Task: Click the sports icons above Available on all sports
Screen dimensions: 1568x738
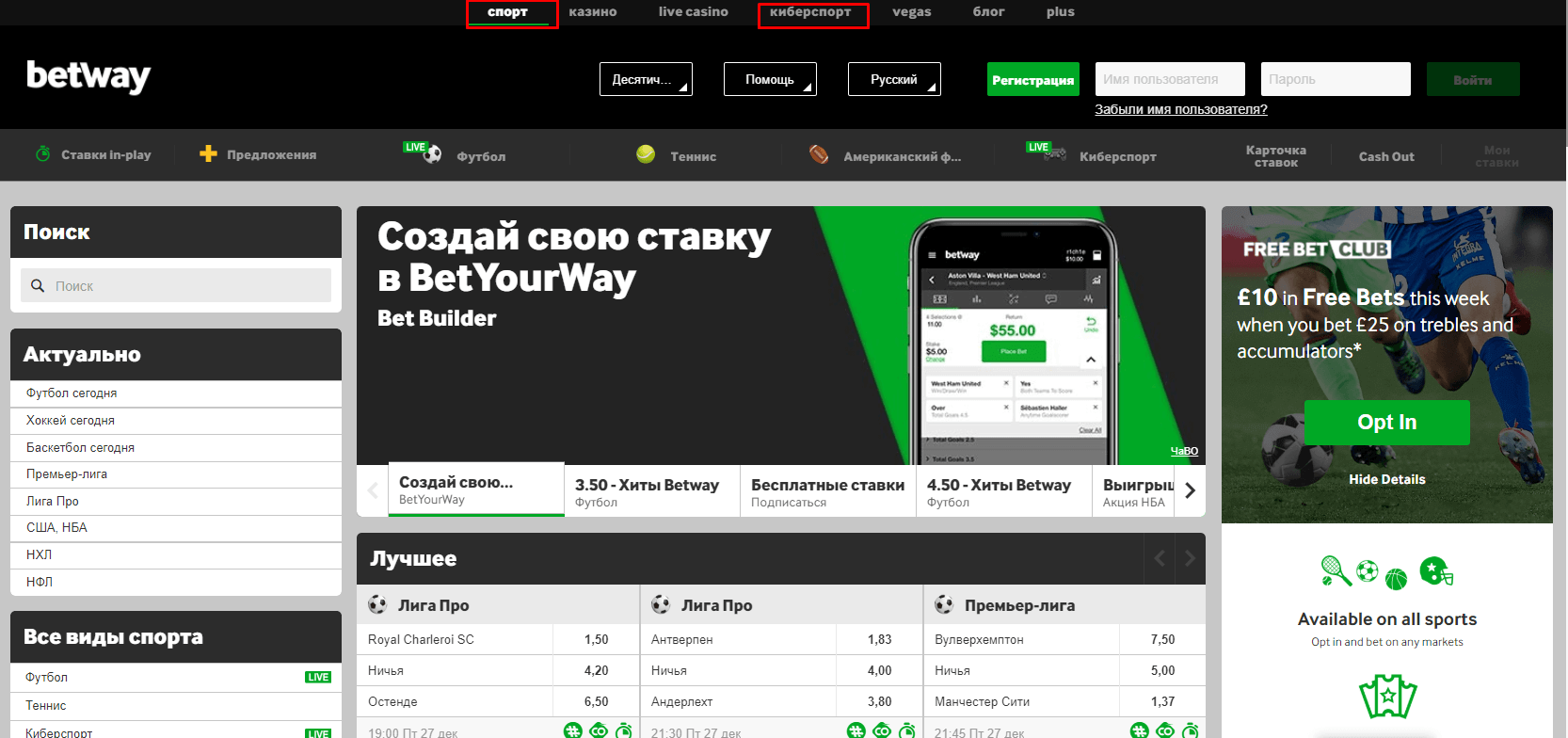Action: (1387, 571)
